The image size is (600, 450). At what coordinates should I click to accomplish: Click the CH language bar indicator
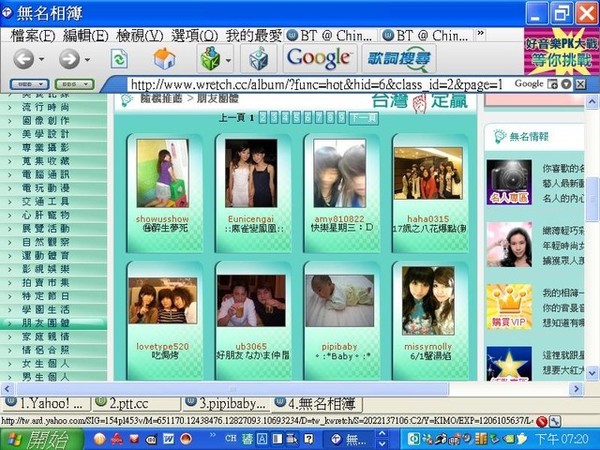pos(231,438)
